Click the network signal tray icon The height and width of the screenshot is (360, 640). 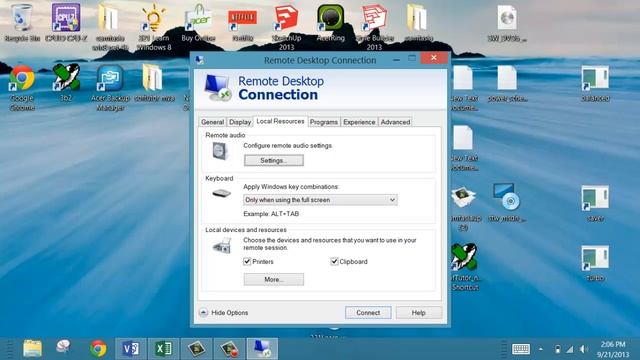[x=570, y=349]
